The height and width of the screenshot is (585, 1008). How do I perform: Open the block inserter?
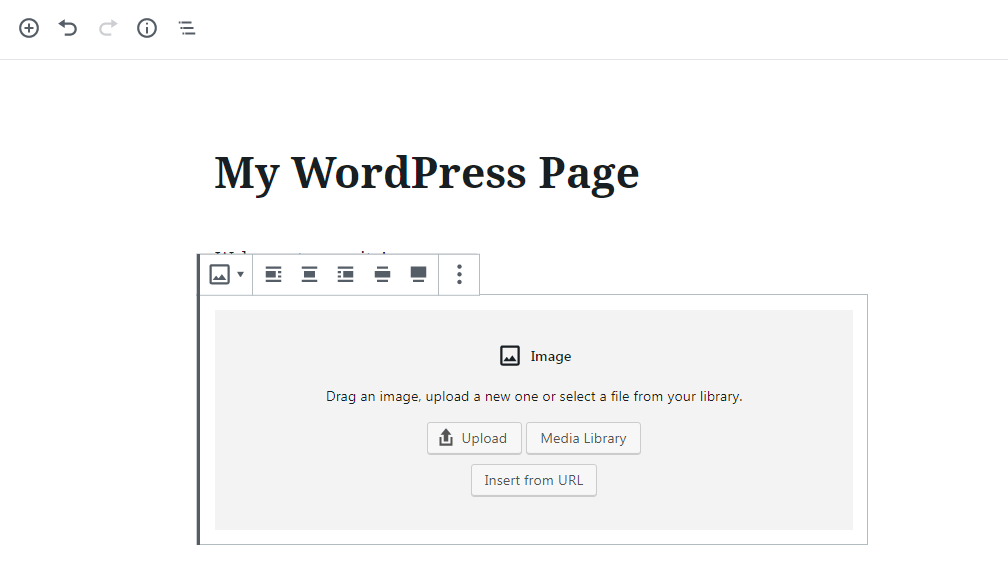pyautogui.click(x=28, y=28)
